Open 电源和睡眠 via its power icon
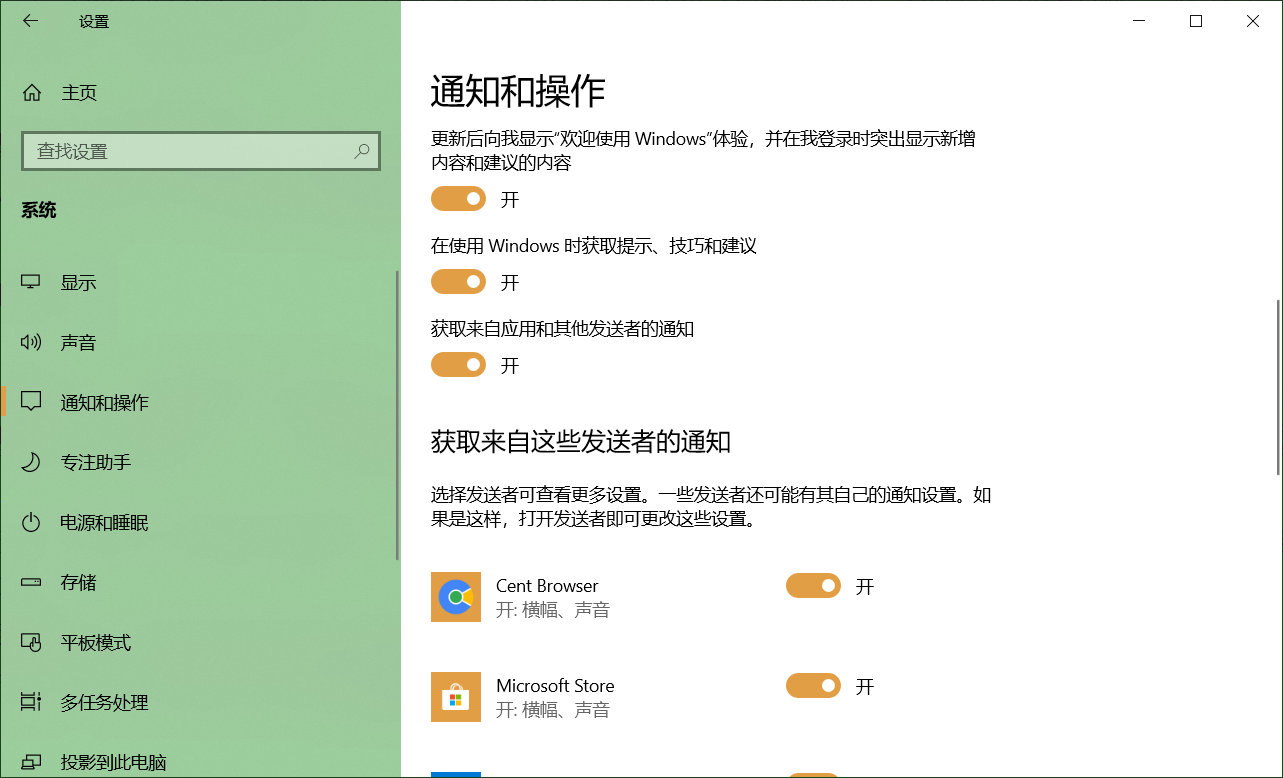Screen dimensions: 1283x778 point(31,522)
